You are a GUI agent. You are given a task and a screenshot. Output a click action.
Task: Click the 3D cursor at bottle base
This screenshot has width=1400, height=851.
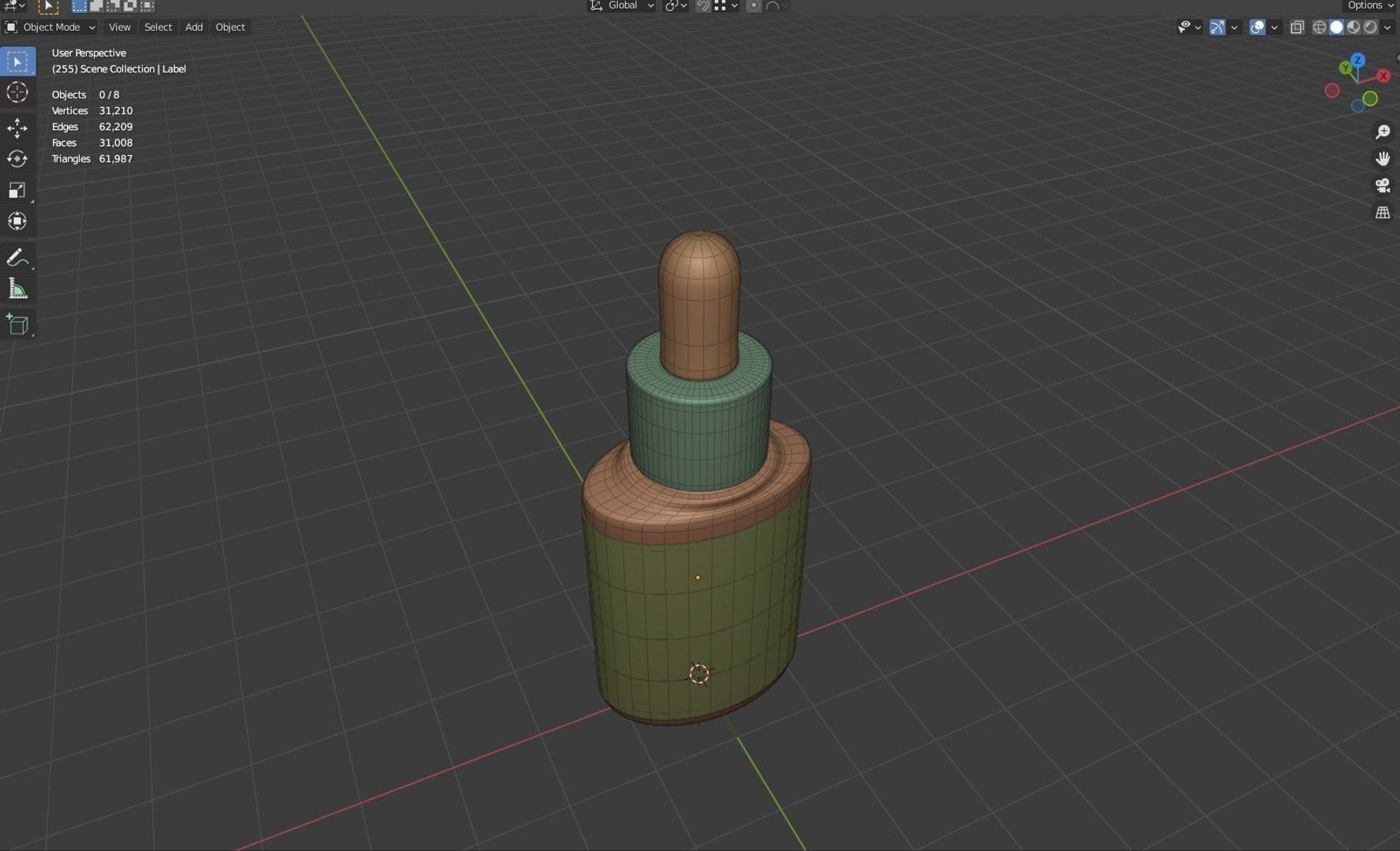point(699,674)
